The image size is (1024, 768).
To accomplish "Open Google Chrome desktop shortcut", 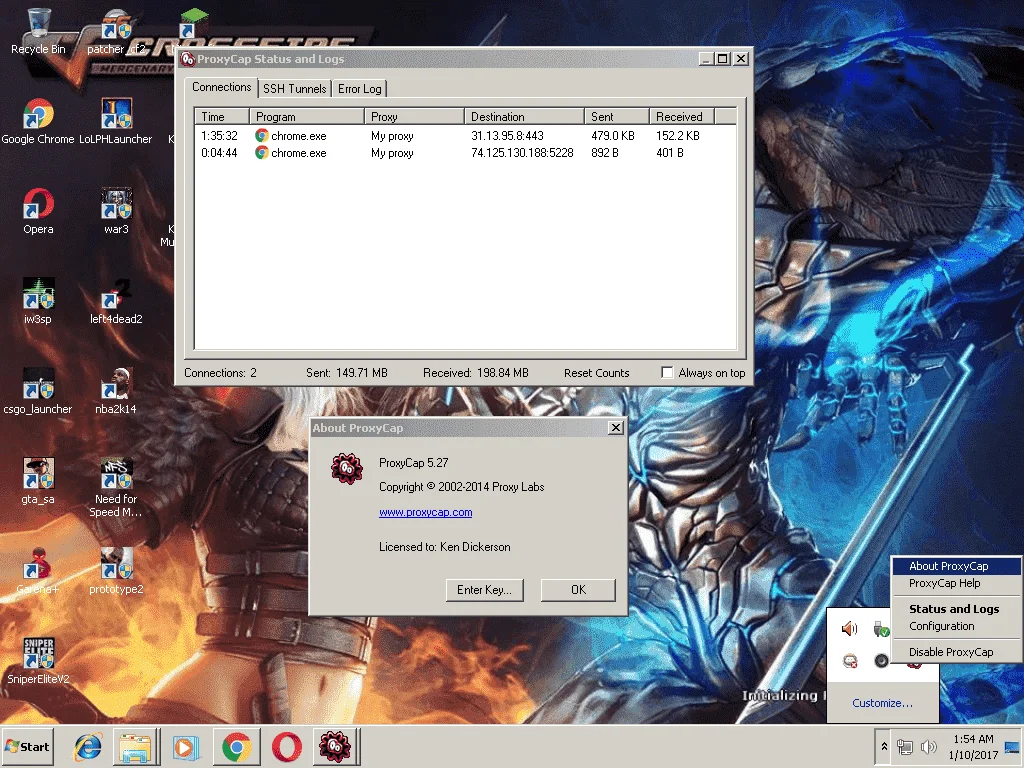I will pyautogui.click(x=38, y=121).
